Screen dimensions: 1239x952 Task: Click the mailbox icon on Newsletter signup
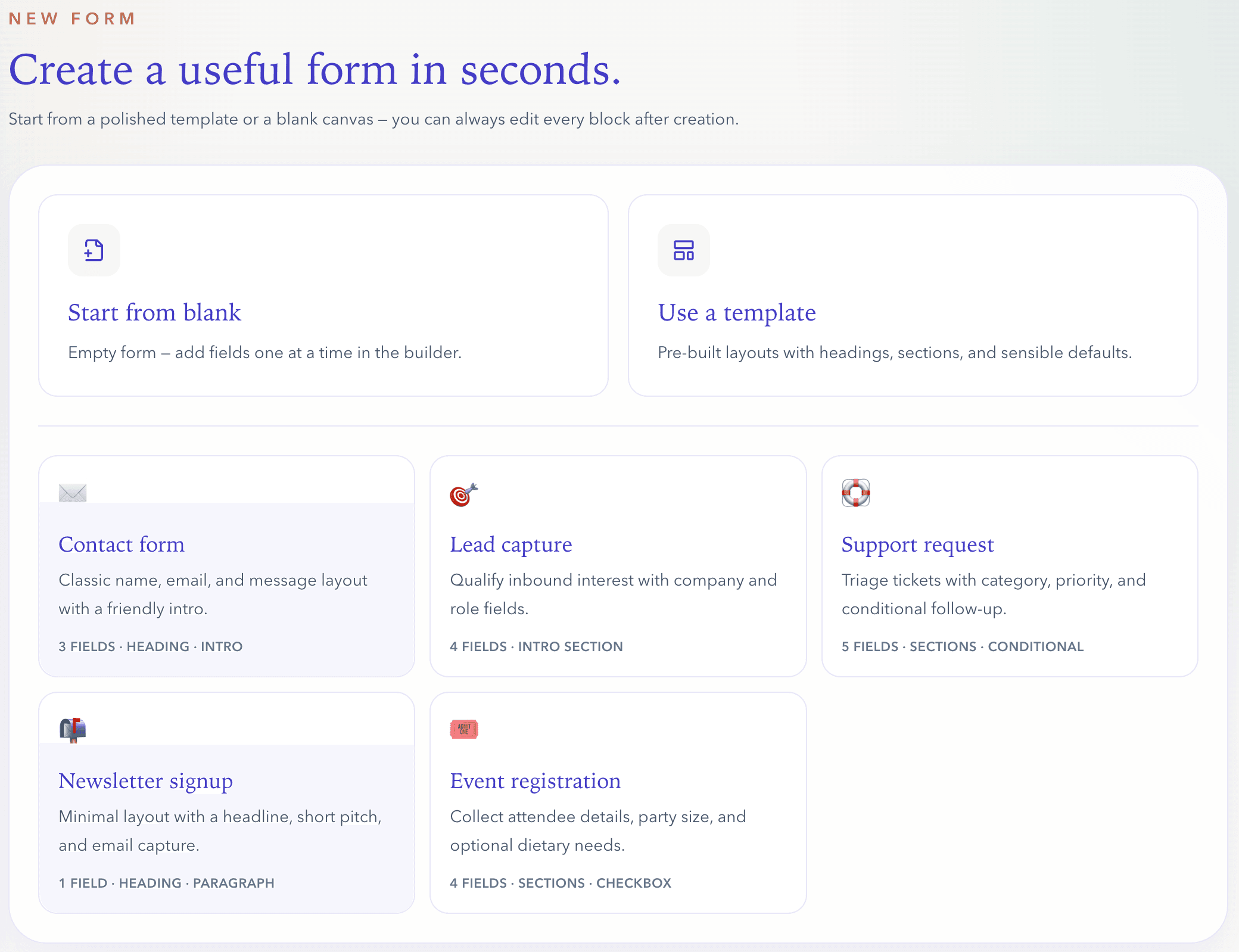coord(73,730)
